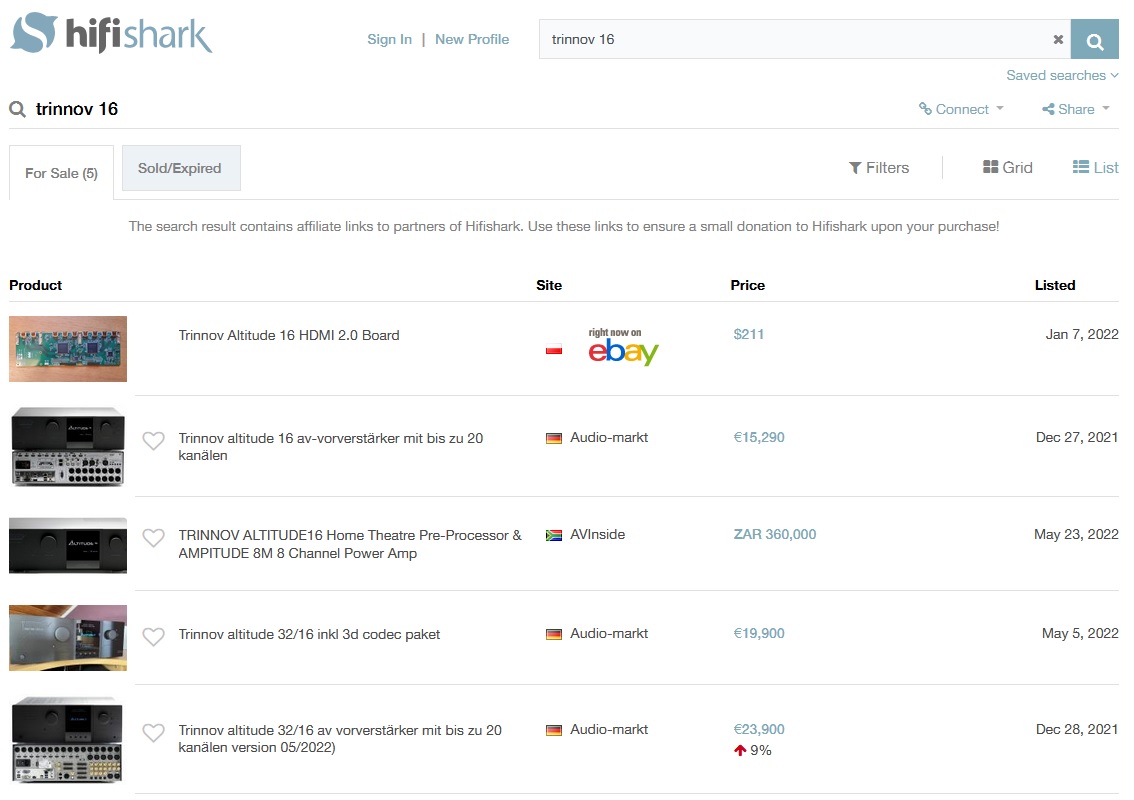This screenshot has height=800, width=1134.
Task: Click the eBay logo on first listing
Action: pos(623,348)
